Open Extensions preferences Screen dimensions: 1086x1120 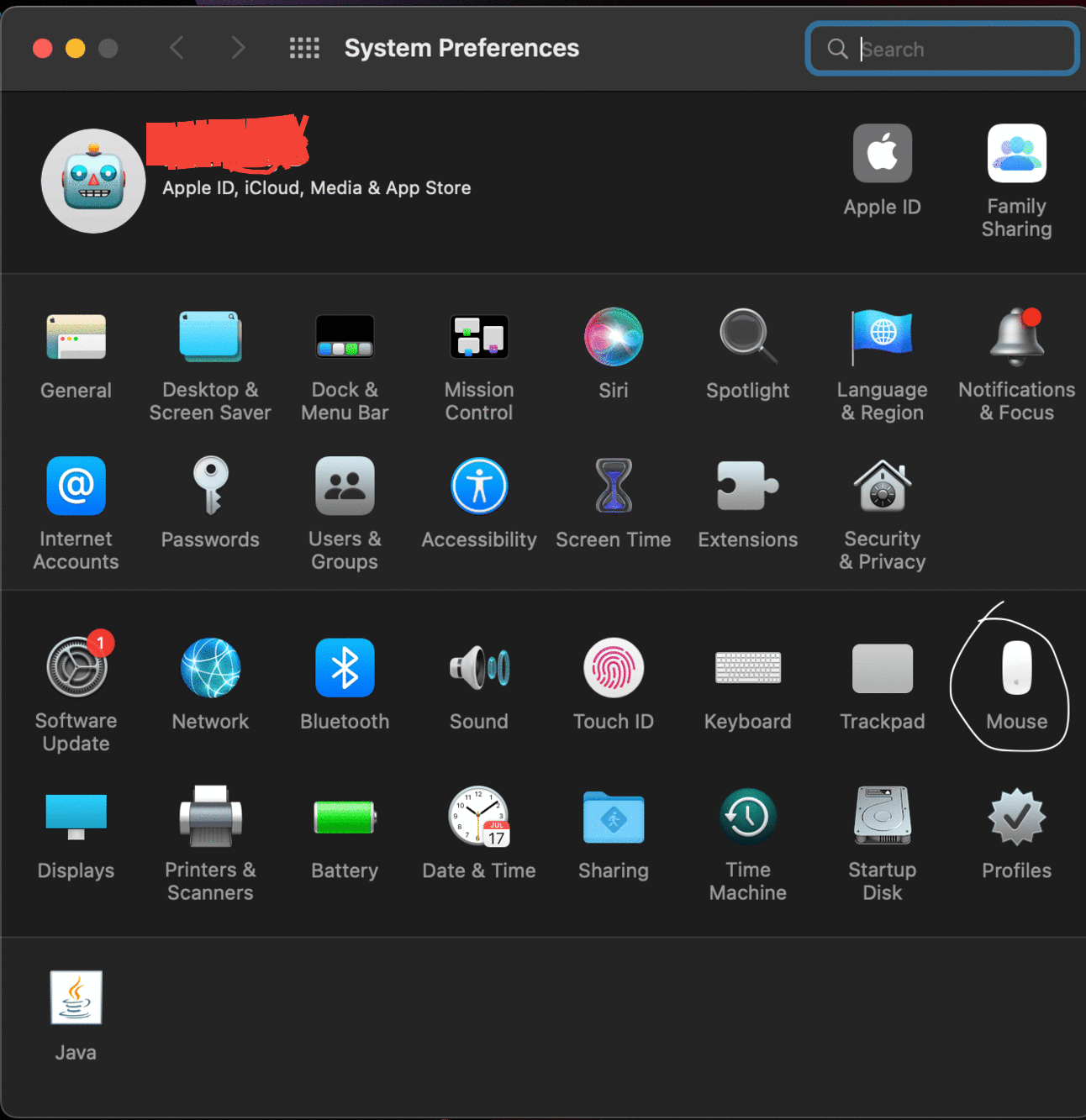(748, 486)
